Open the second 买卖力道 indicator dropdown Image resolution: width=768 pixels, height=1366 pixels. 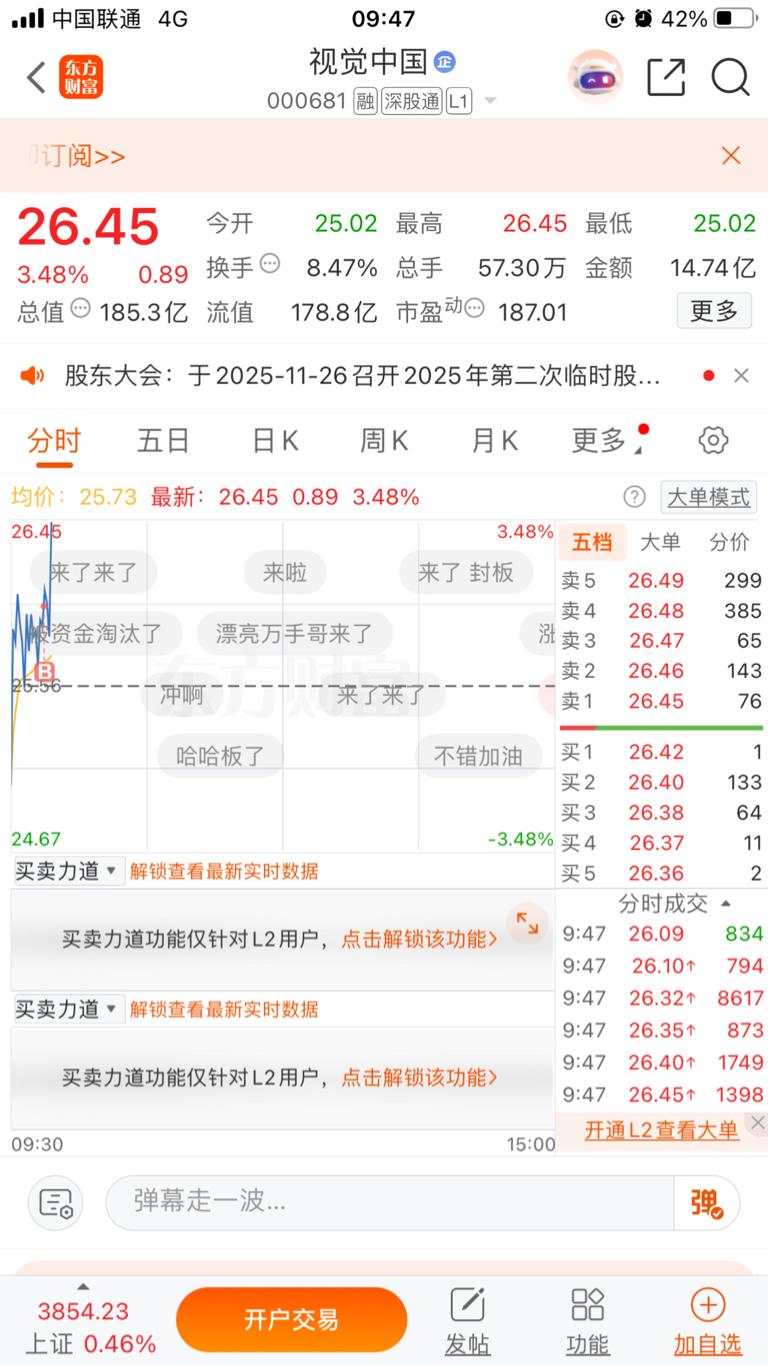[x=67, y=1009]
